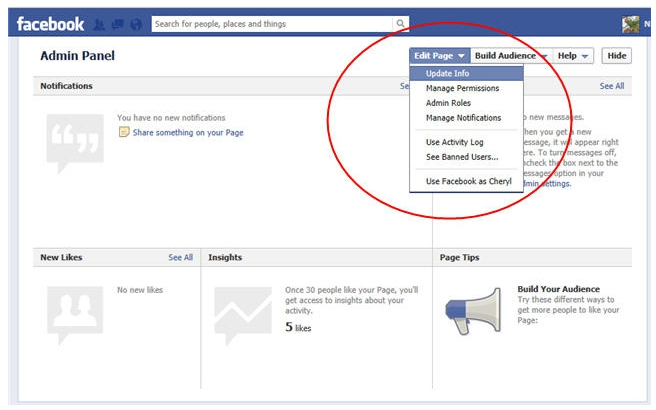Click the Admin Panel title
This screenshot has width=656, height=410.
coord(77,56)
